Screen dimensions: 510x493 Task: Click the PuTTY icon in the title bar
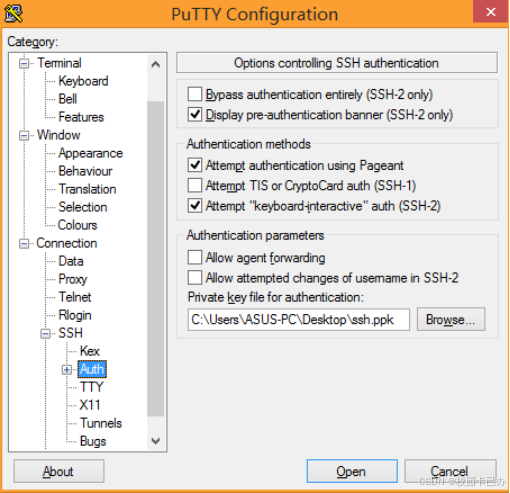coord(13,14)
